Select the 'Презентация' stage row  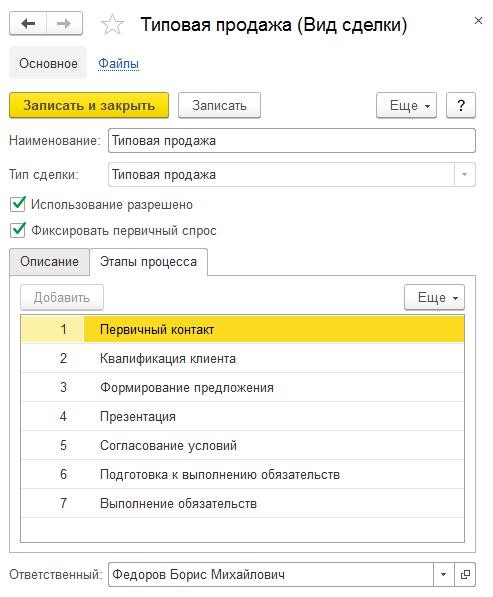pos(243,416)
